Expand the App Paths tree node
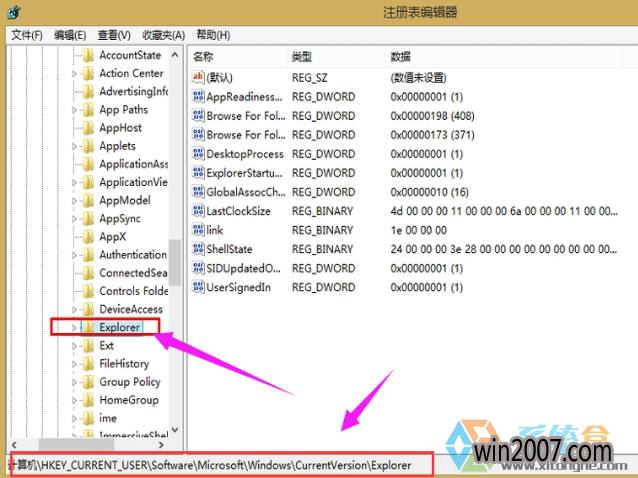This screenshot has width=638, height=478. point(74,110)
